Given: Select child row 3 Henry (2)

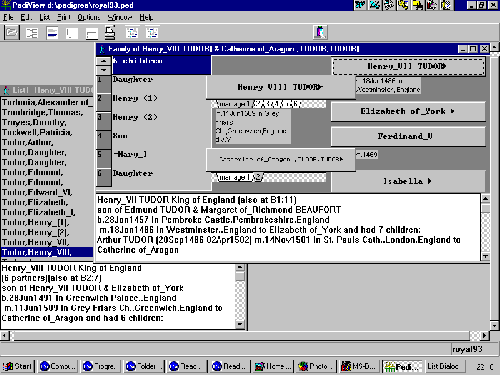Looking at the screenshot, I should (x=153, y=117).
